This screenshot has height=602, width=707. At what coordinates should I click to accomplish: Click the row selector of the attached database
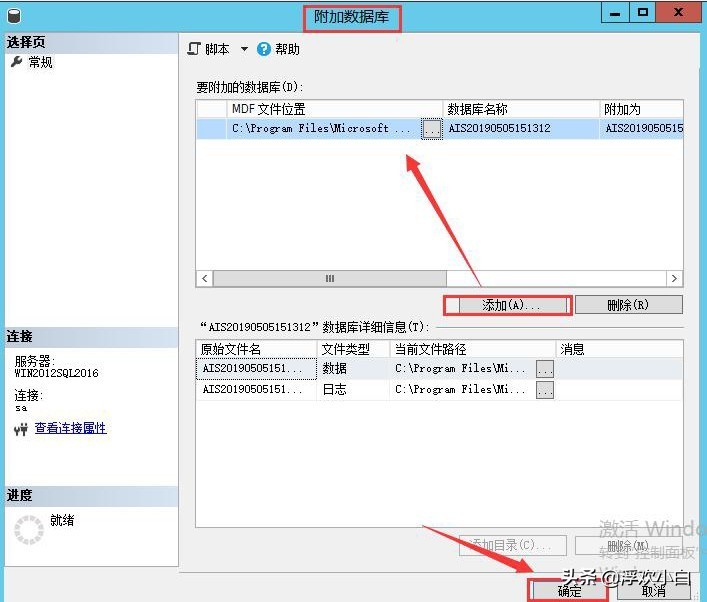(x=211, y=129)
